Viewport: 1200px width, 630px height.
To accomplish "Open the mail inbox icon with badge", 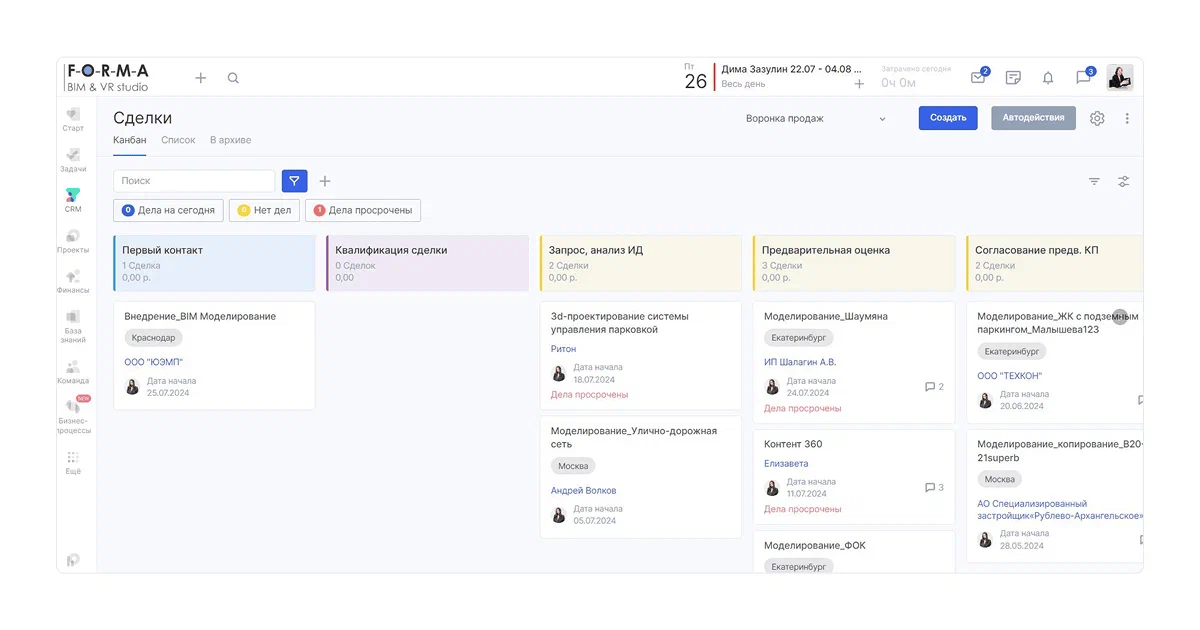I will [x=978, y=78].
